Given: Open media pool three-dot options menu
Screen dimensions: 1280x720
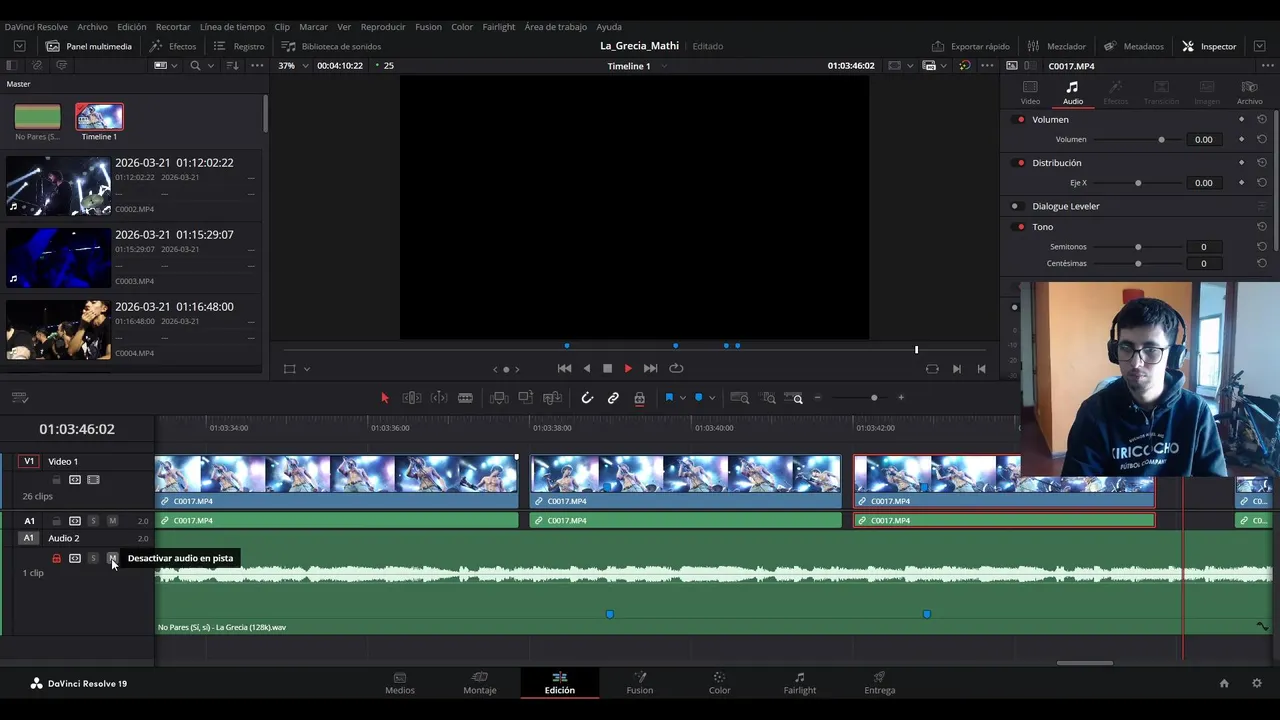Looking at the screenshot, I should tap(257, 66).
